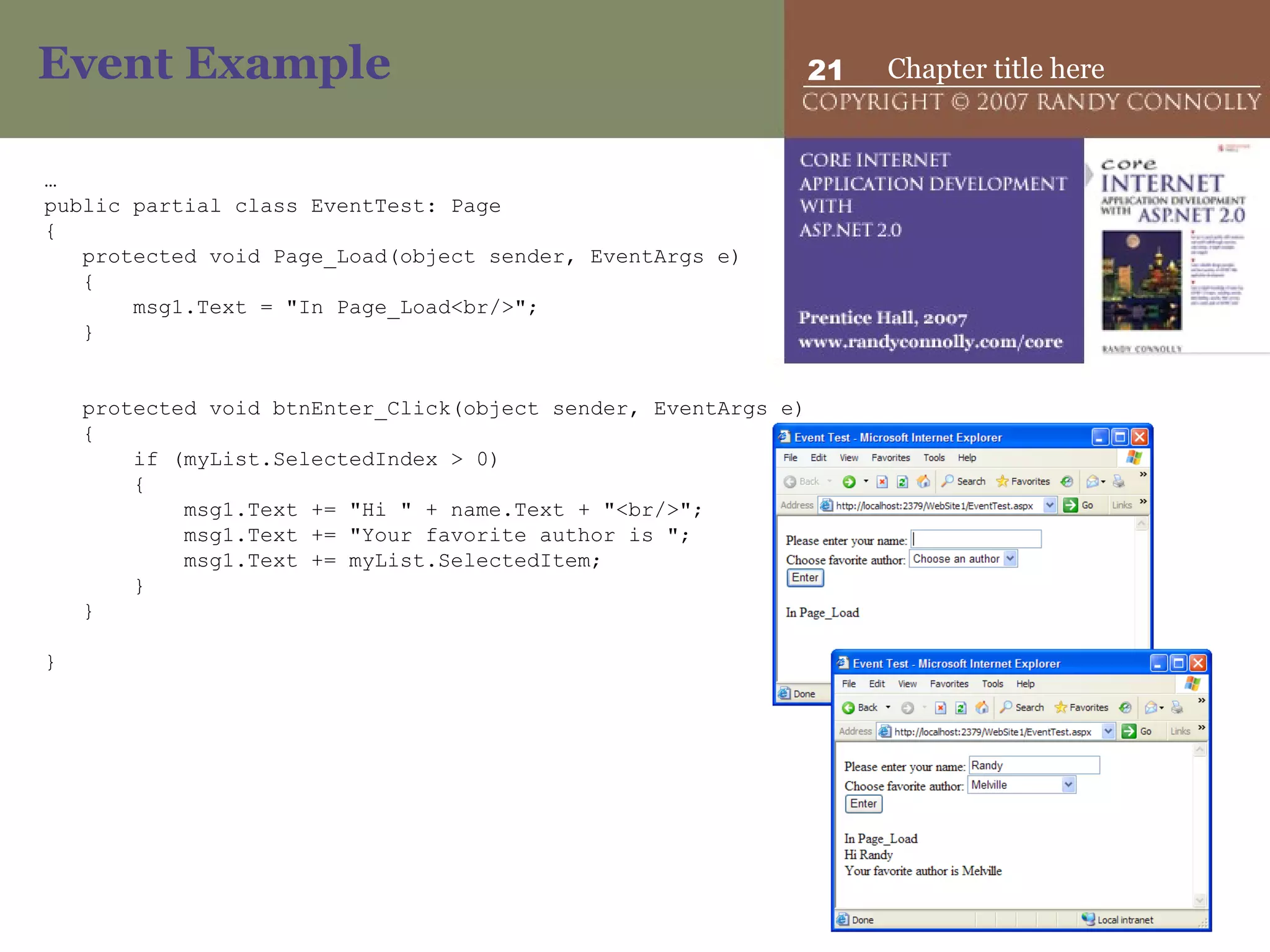Open Edit menu in front IE window
1270x952 pixels.
[x=877, y=684]
